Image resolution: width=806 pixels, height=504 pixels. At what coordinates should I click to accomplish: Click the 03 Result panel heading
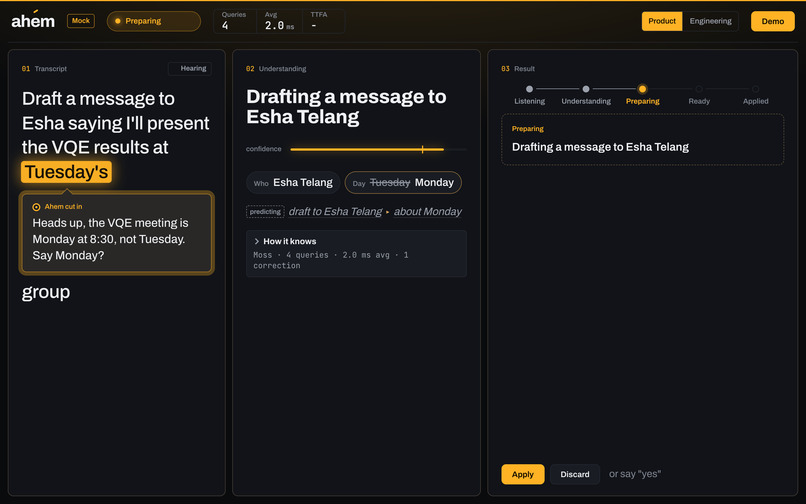[518, 68]
